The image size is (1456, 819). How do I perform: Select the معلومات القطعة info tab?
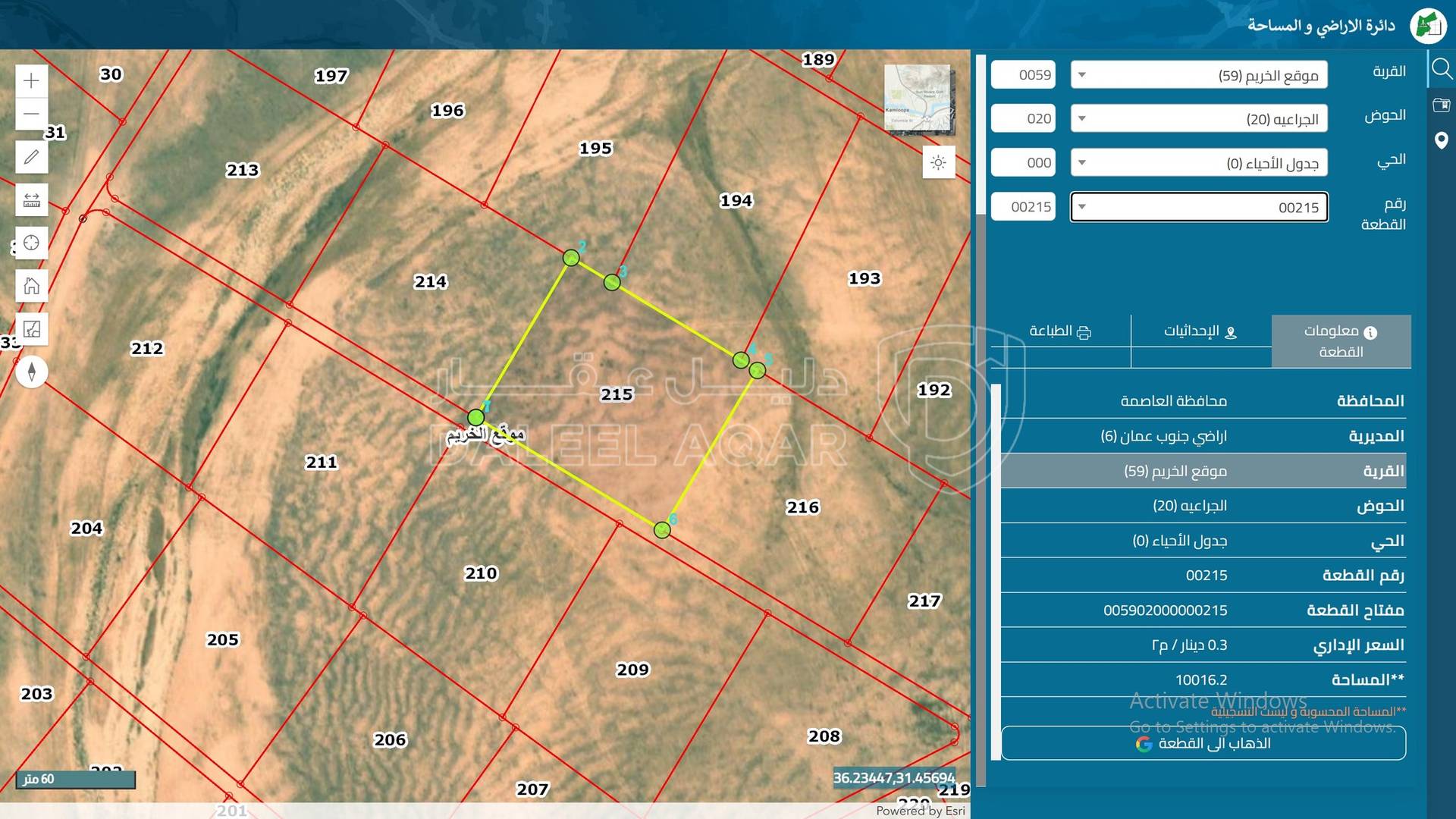tap(1341, 341)
